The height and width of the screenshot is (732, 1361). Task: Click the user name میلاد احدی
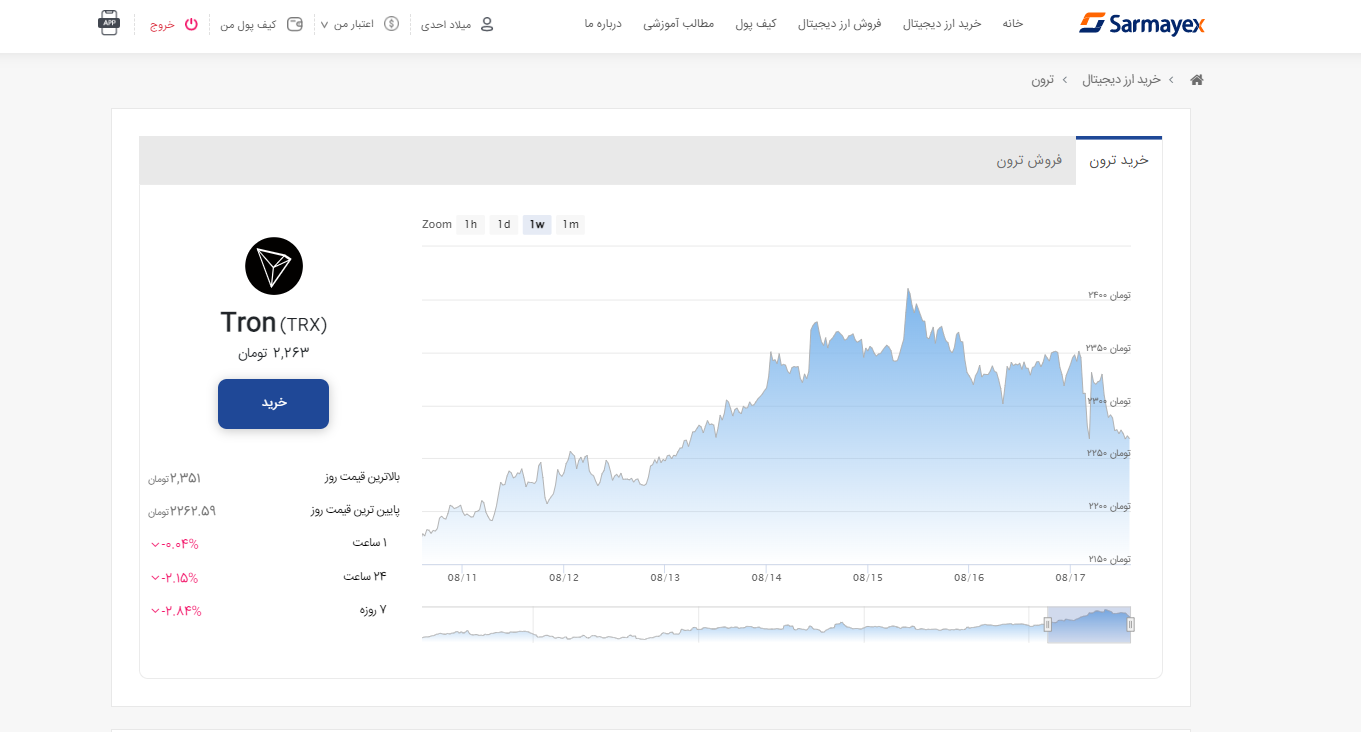445,24
